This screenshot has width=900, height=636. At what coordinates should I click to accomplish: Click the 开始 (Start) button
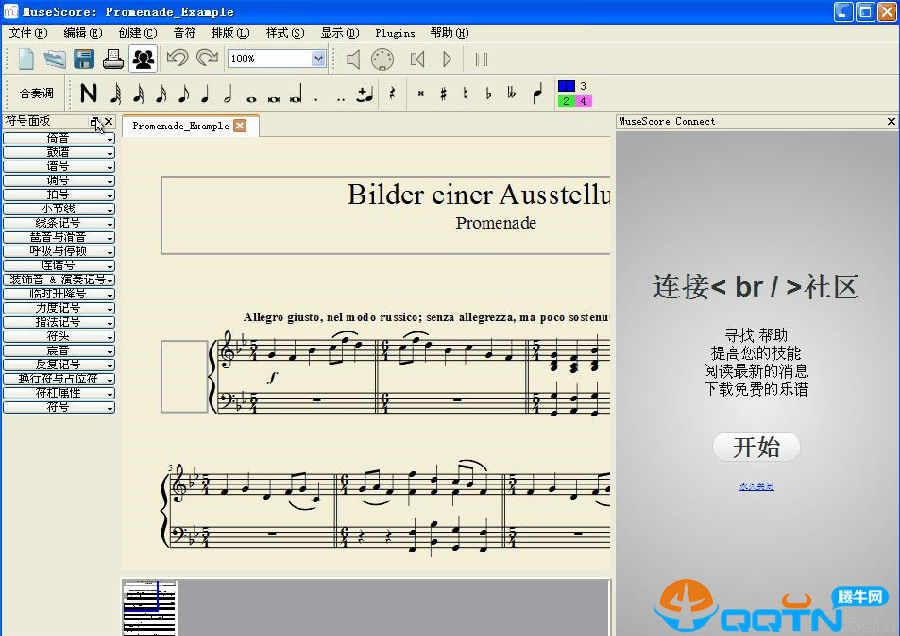[x=756, y=447]
